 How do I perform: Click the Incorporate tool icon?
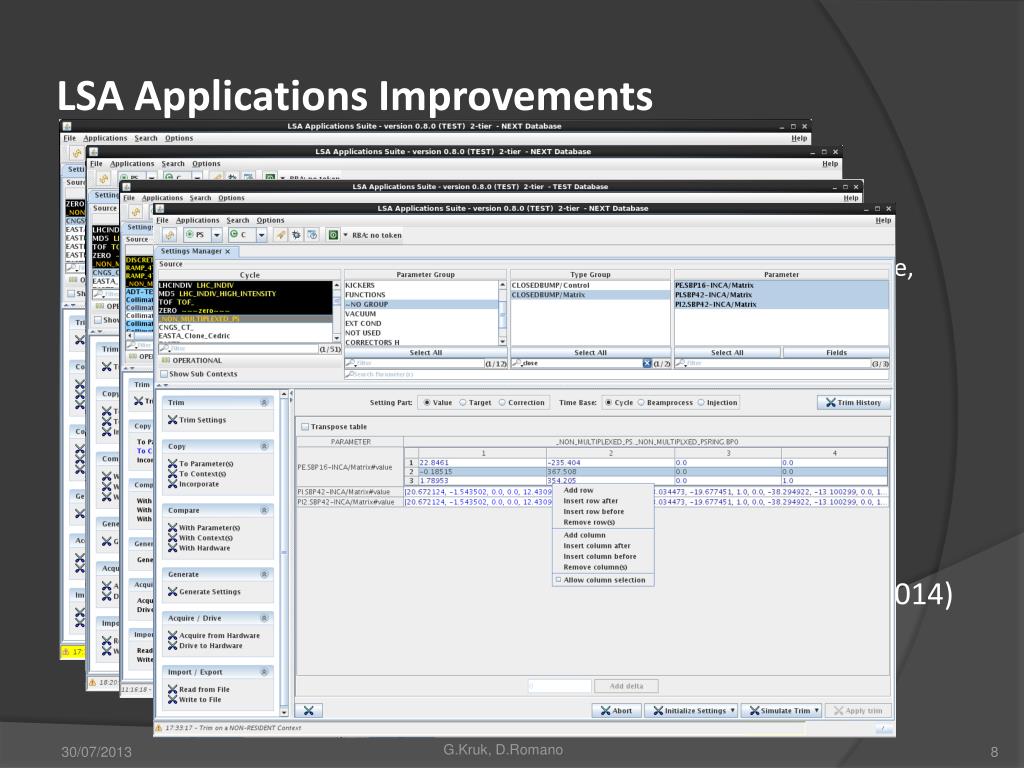tap(172, 484)
